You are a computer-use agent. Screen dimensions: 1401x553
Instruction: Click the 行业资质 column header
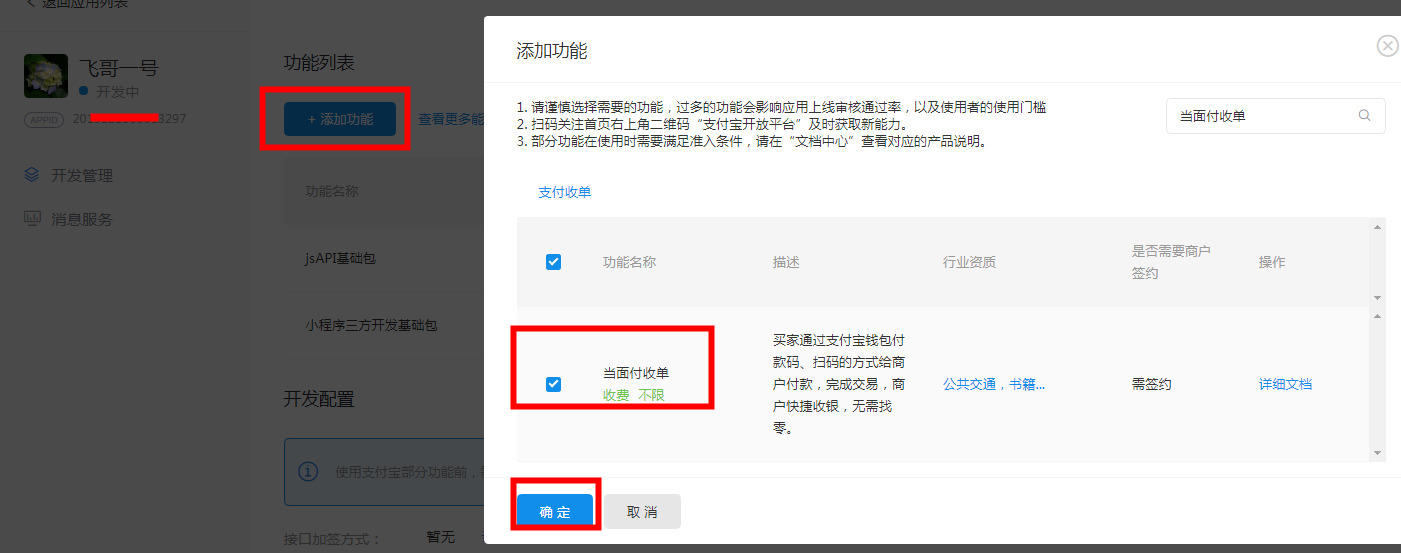[x=969, y=262]
